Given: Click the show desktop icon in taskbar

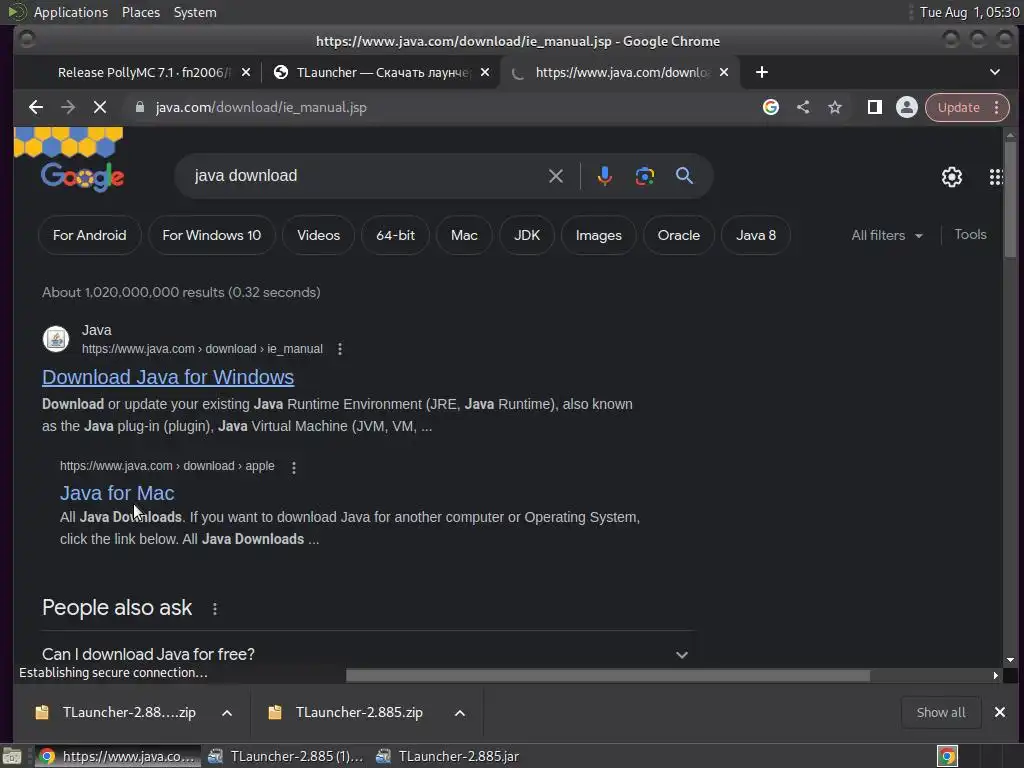Looking at the screenshot, I should [12, 756].
